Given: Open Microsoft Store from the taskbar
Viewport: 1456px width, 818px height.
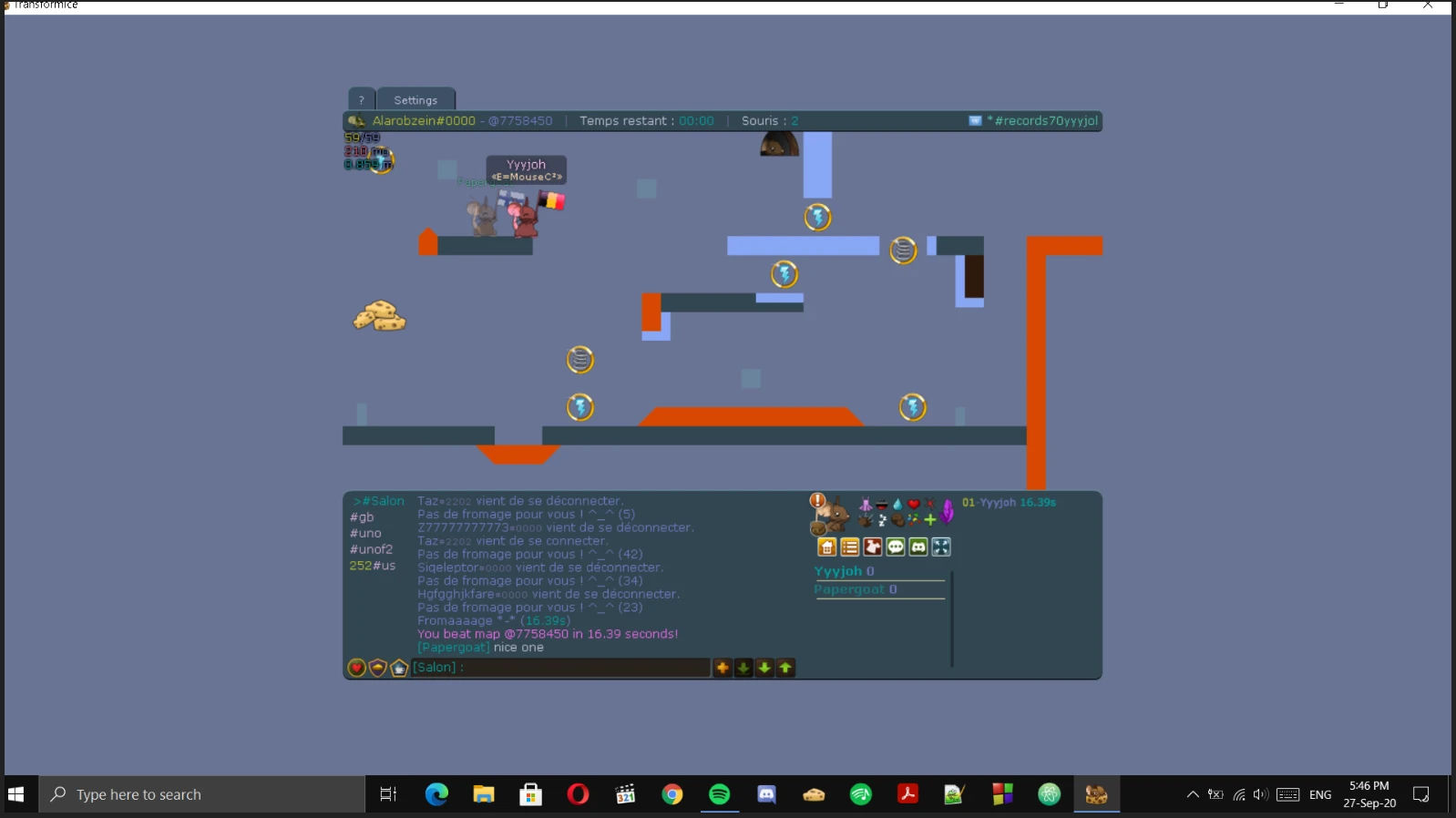Looking at the screenshot, I should point(531,794).
